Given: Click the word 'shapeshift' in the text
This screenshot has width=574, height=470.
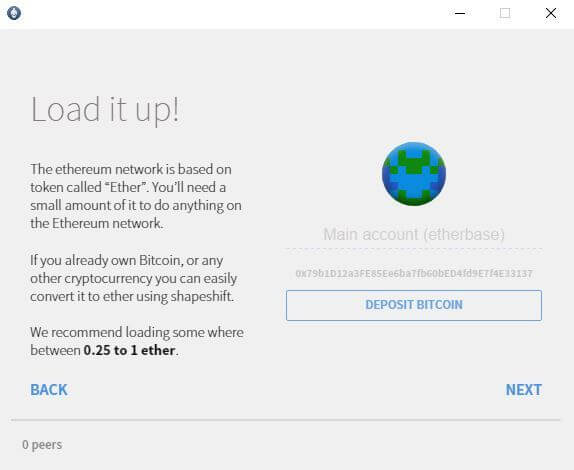Looking at the screenshot, I should pos(201,296).
